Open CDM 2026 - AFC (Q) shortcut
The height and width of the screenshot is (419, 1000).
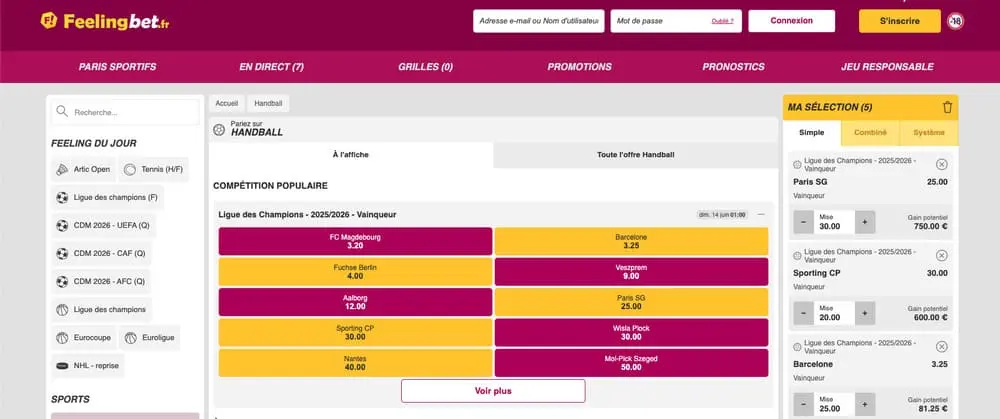point(101,282)
